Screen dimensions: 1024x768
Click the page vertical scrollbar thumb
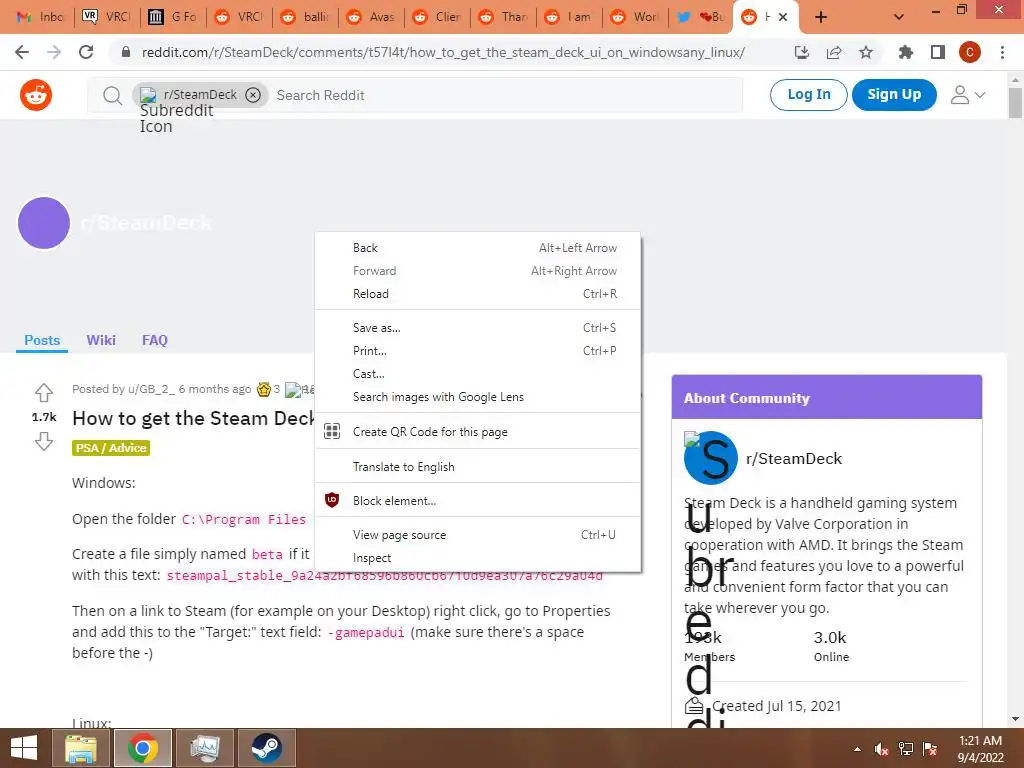tap(1015, 103)
